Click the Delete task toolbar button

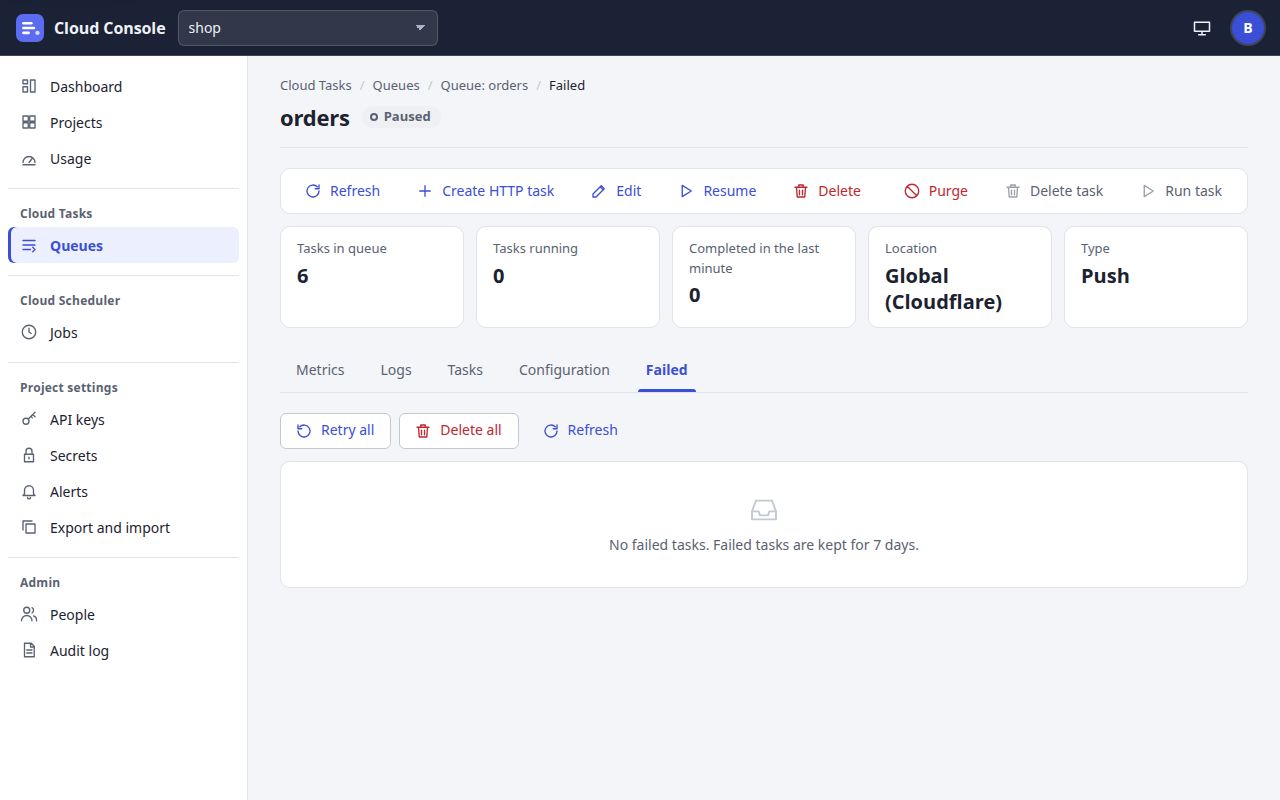[x=1054, y=191]
